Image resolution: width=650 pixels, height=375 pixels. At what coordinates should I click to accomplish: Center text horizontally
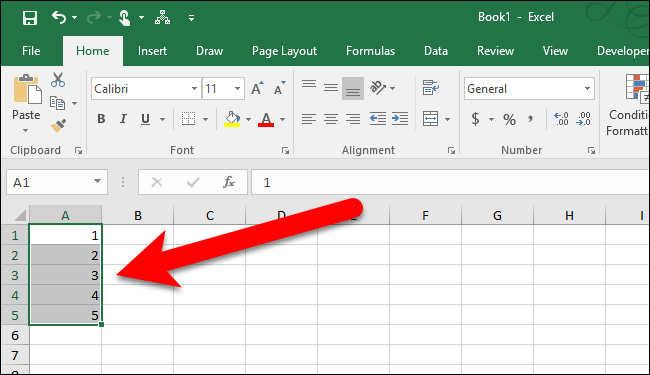coord(331,119)
